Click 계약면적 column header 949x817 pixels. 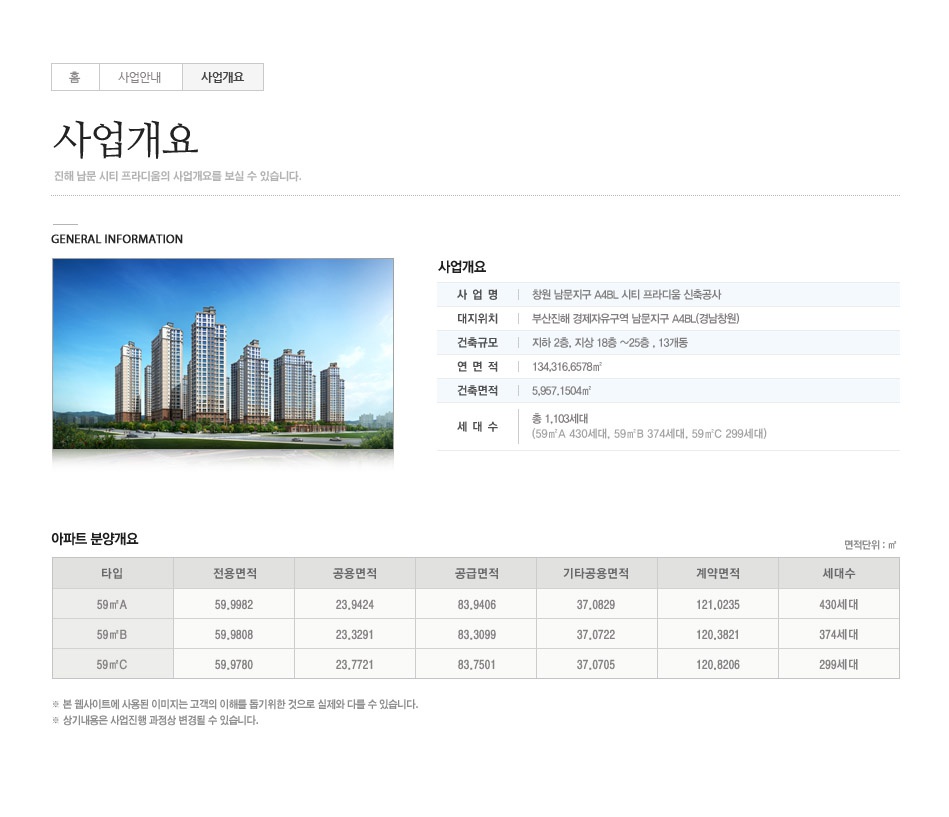[x=718, y=573]
